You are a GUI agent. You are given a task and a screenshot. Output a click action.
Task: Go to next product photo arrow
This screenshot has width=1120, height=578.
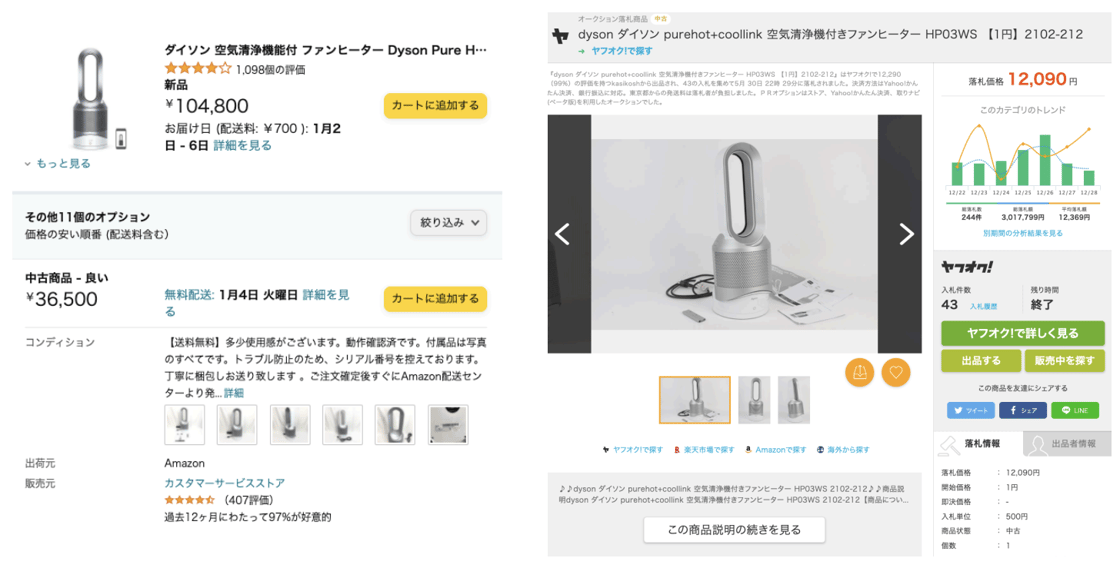[x=906, y=234]
